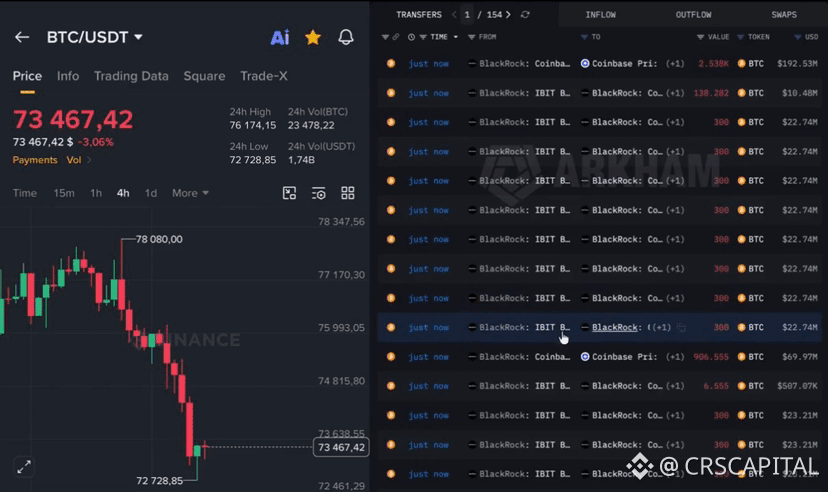828x492 pixels.
Task: Open the Ai assistant icon
Action: 280,37
